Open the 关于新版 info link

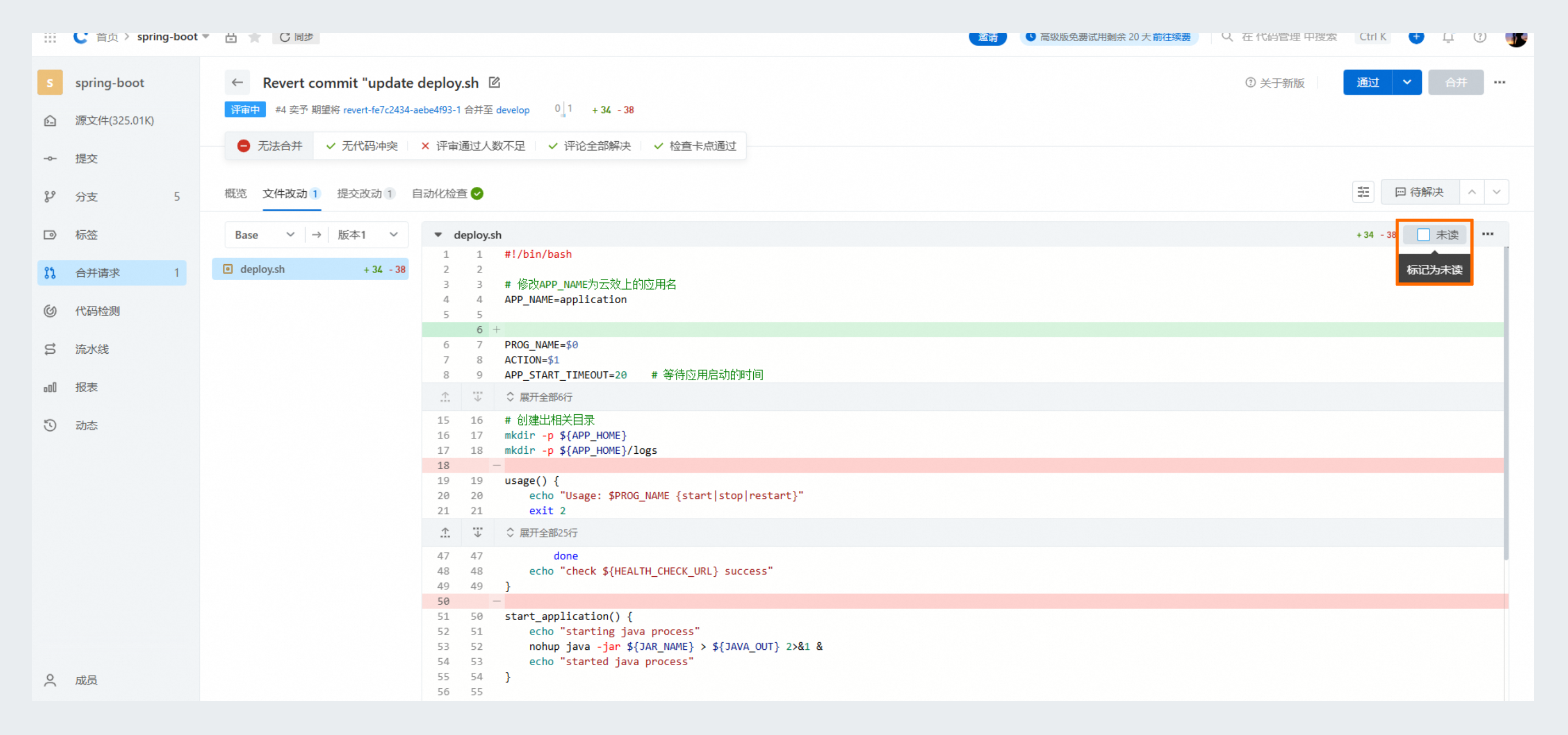pos(1275,83)
